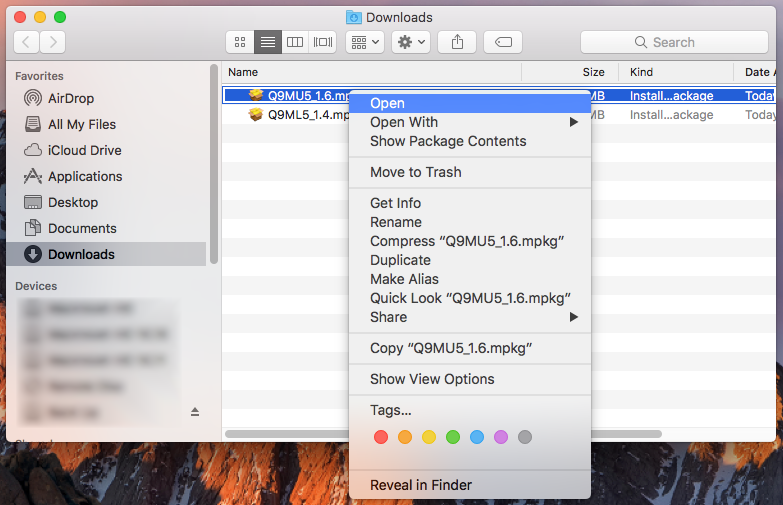Expand the Open With submenu
Screen dimensions: 783x505
470,122
